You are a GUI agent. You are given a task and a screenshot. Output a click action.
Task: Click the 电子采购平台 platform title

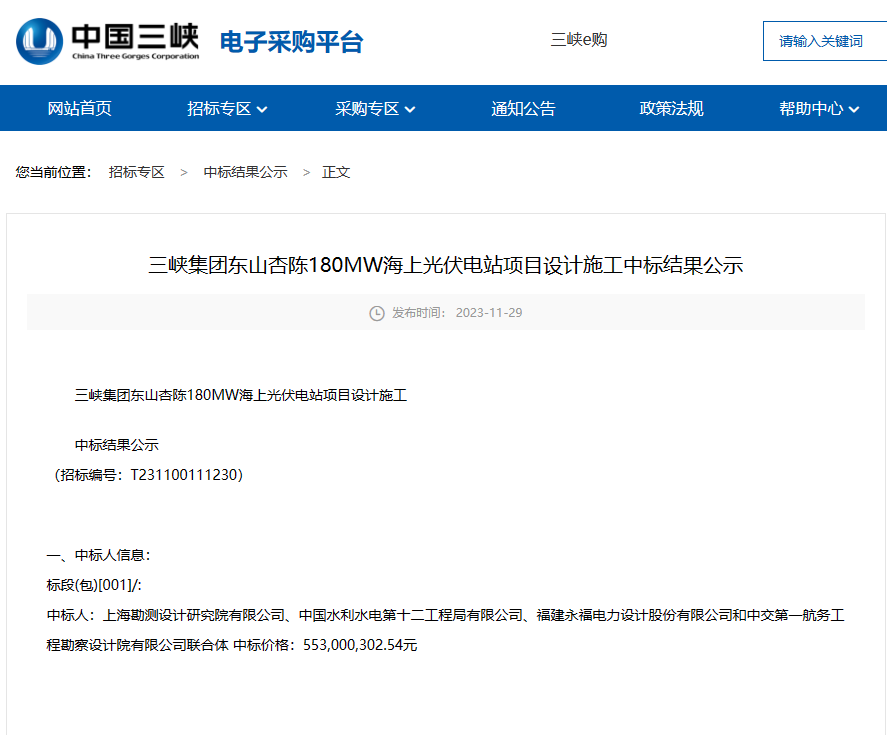[x=291, y=42]
